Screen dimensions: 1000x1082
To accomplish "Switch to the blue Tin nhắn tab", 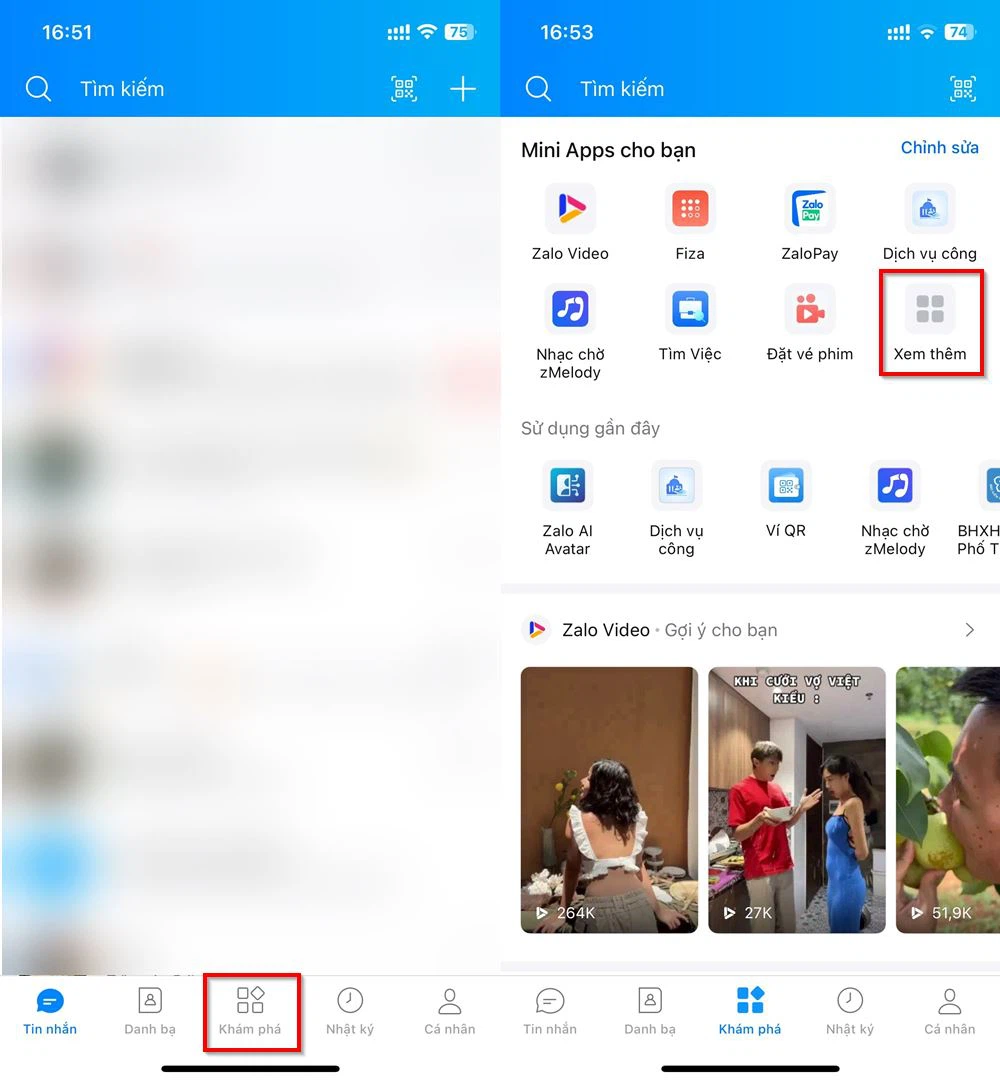I will click(x=50, y=1010).
